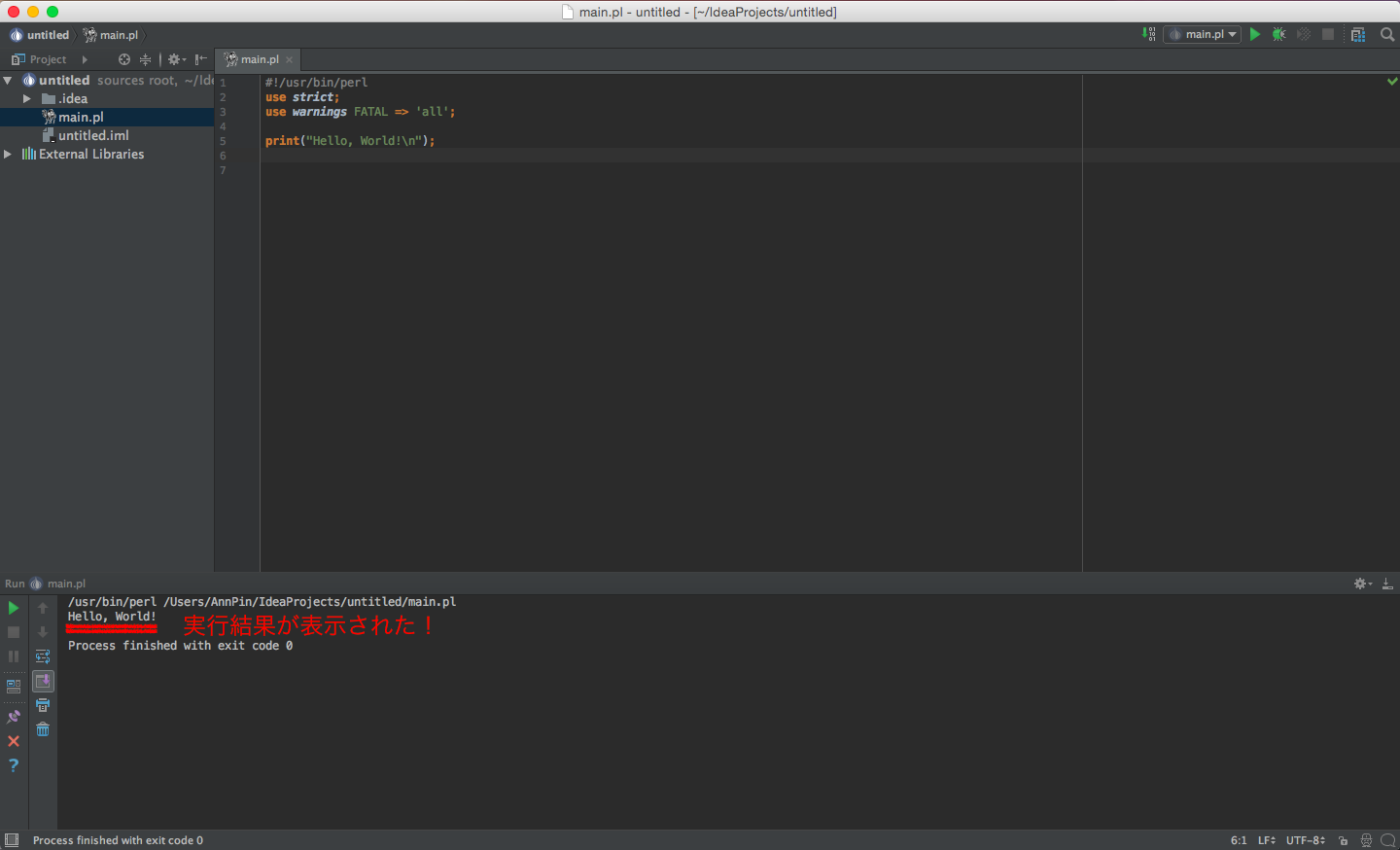
Task: Toggle soft-wrap in the Run console
Action: coord(43,656)
